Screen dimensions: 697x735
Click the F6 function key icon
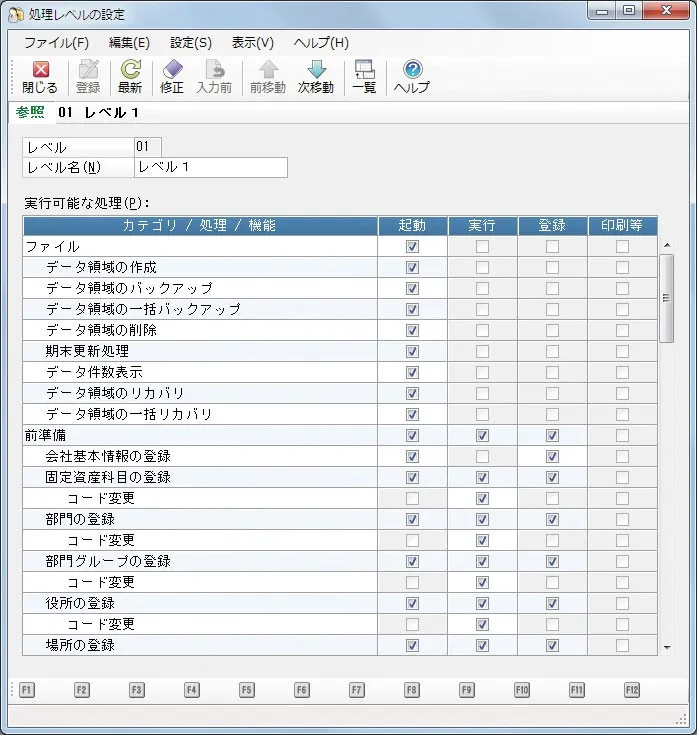tap(301, 690)
